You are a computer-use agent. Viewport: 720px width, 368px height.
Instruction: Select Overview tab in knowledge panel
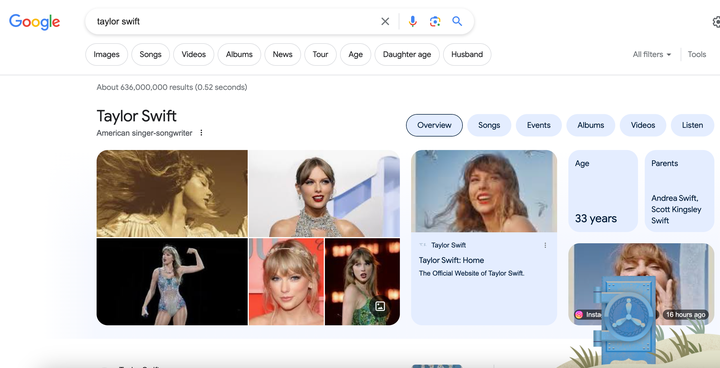434,125
